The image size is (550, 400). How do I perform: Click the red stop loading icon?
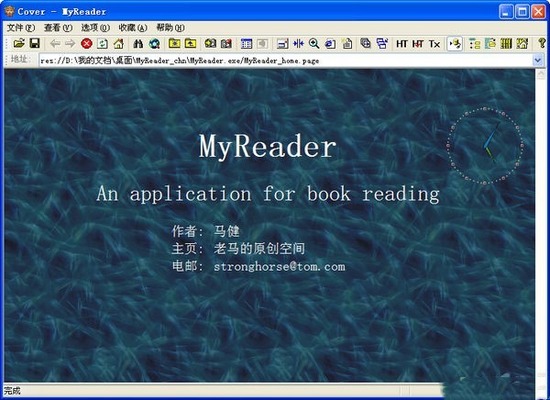coord(86,44)
